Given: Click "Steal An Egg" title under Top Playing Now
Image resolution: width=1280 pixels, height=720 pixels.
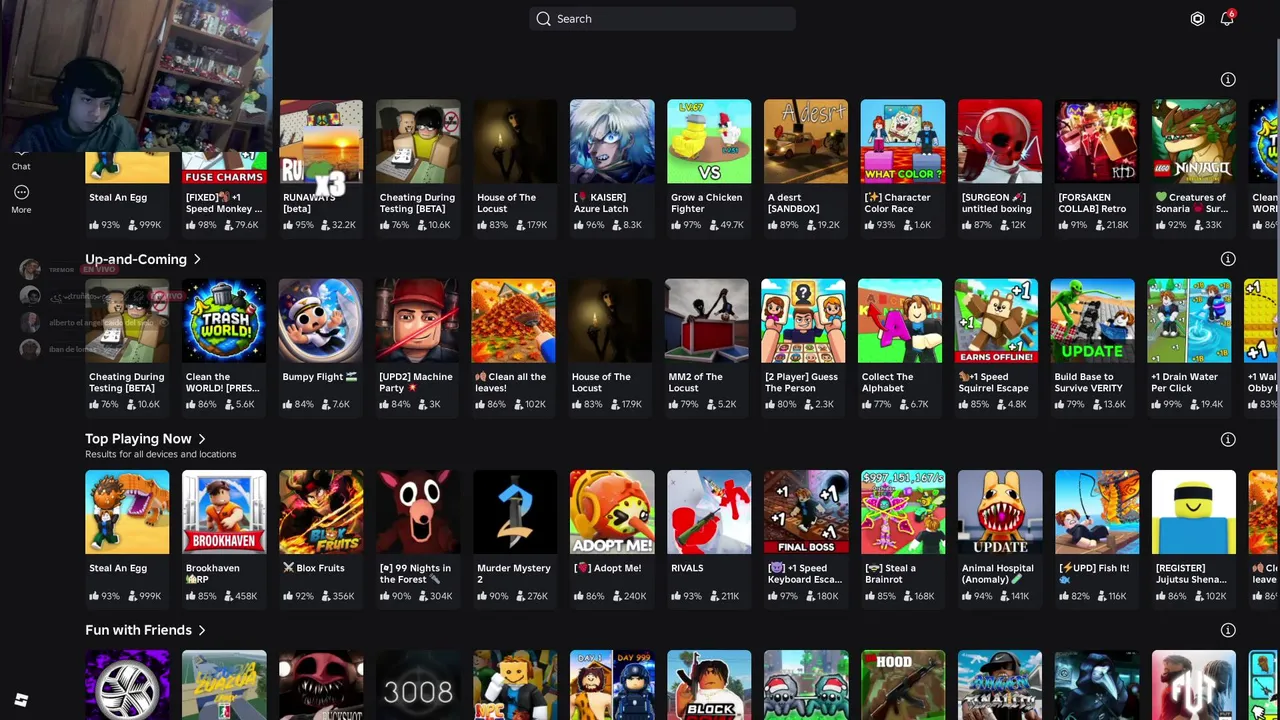Looking at the screenshot, I should coord(118,568).
